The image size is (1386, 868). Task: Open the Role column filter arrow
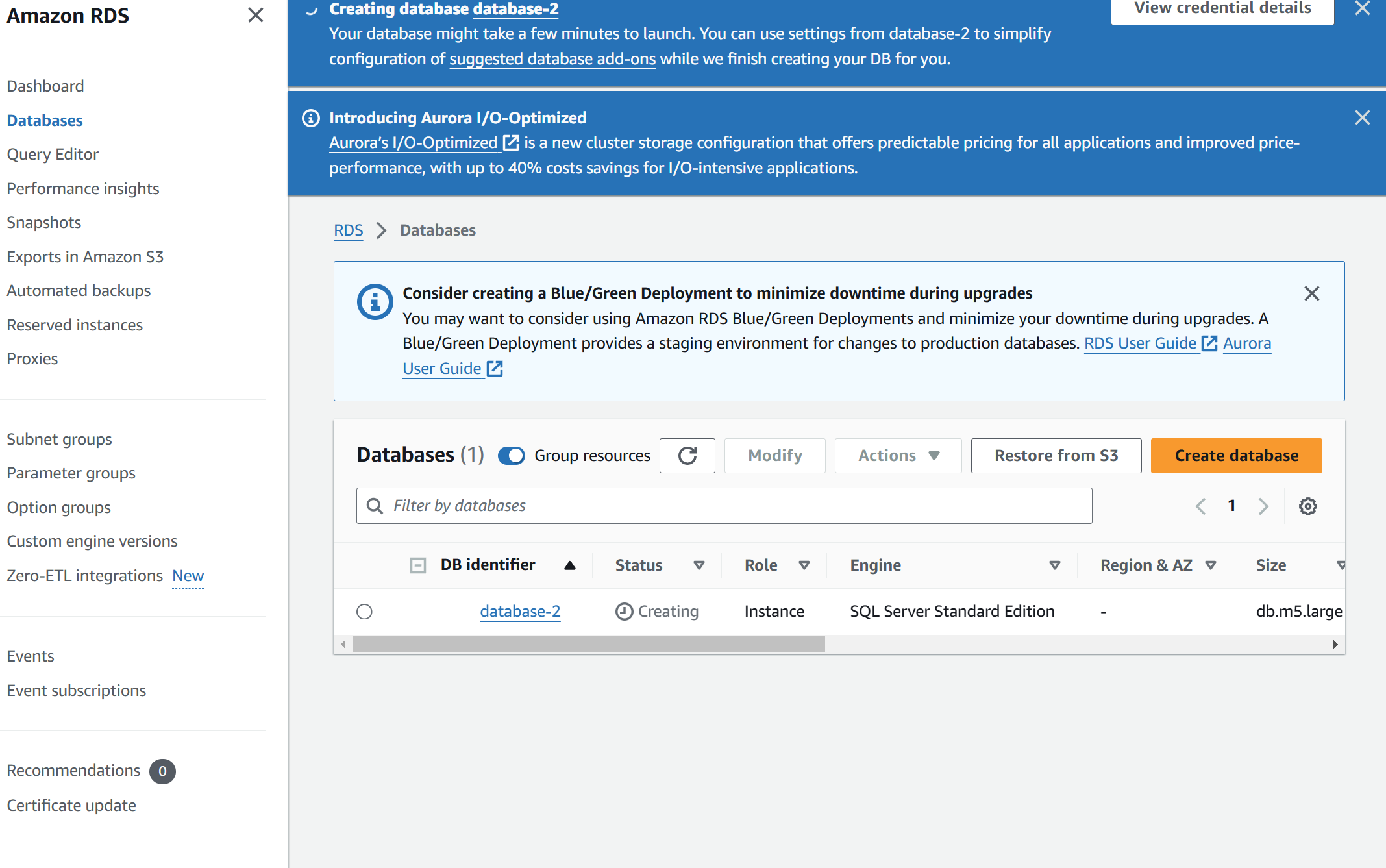pyautogui.click(x=804, y=565)
